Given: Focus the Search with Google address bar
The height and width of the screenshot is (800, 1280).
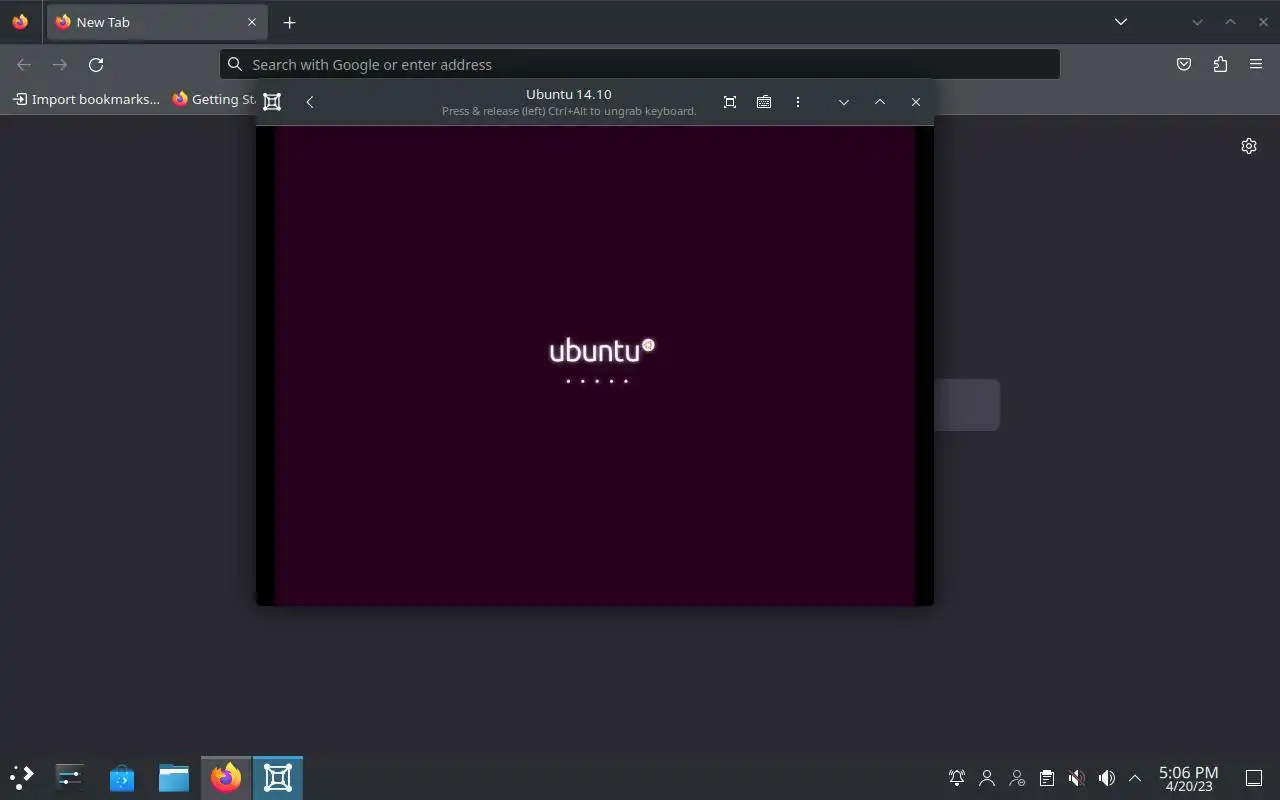Looking at the screenshot, I should (640, 64).
